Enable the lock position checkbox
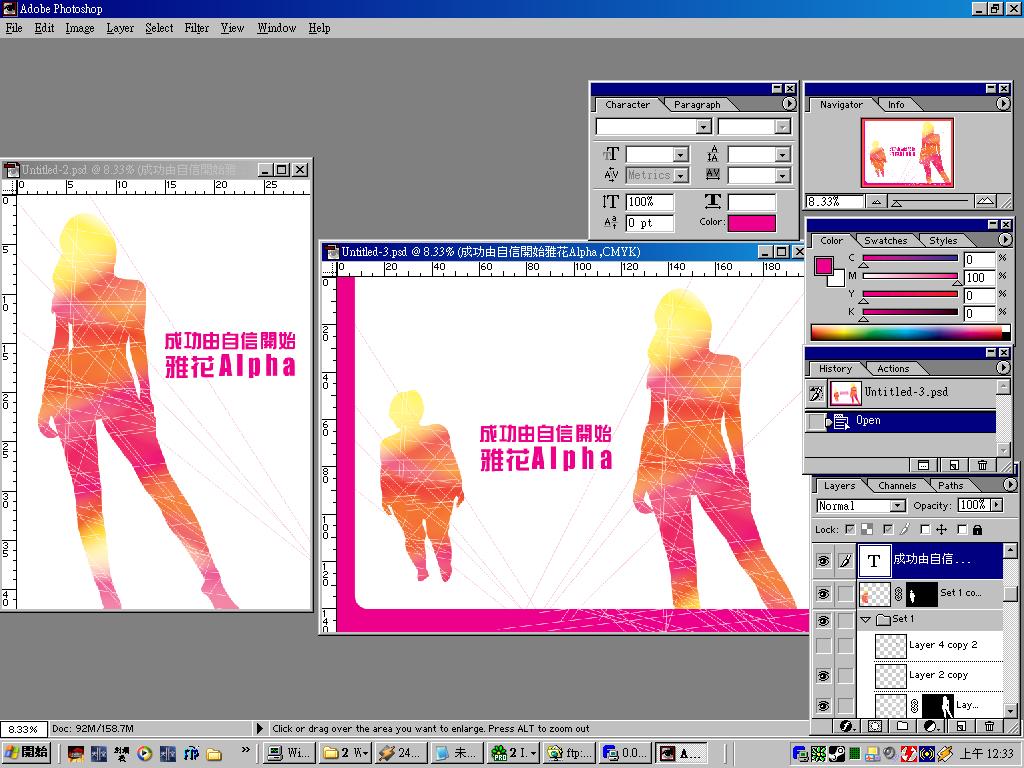Screen dimensions: 1024x768 tap(925, 530)
